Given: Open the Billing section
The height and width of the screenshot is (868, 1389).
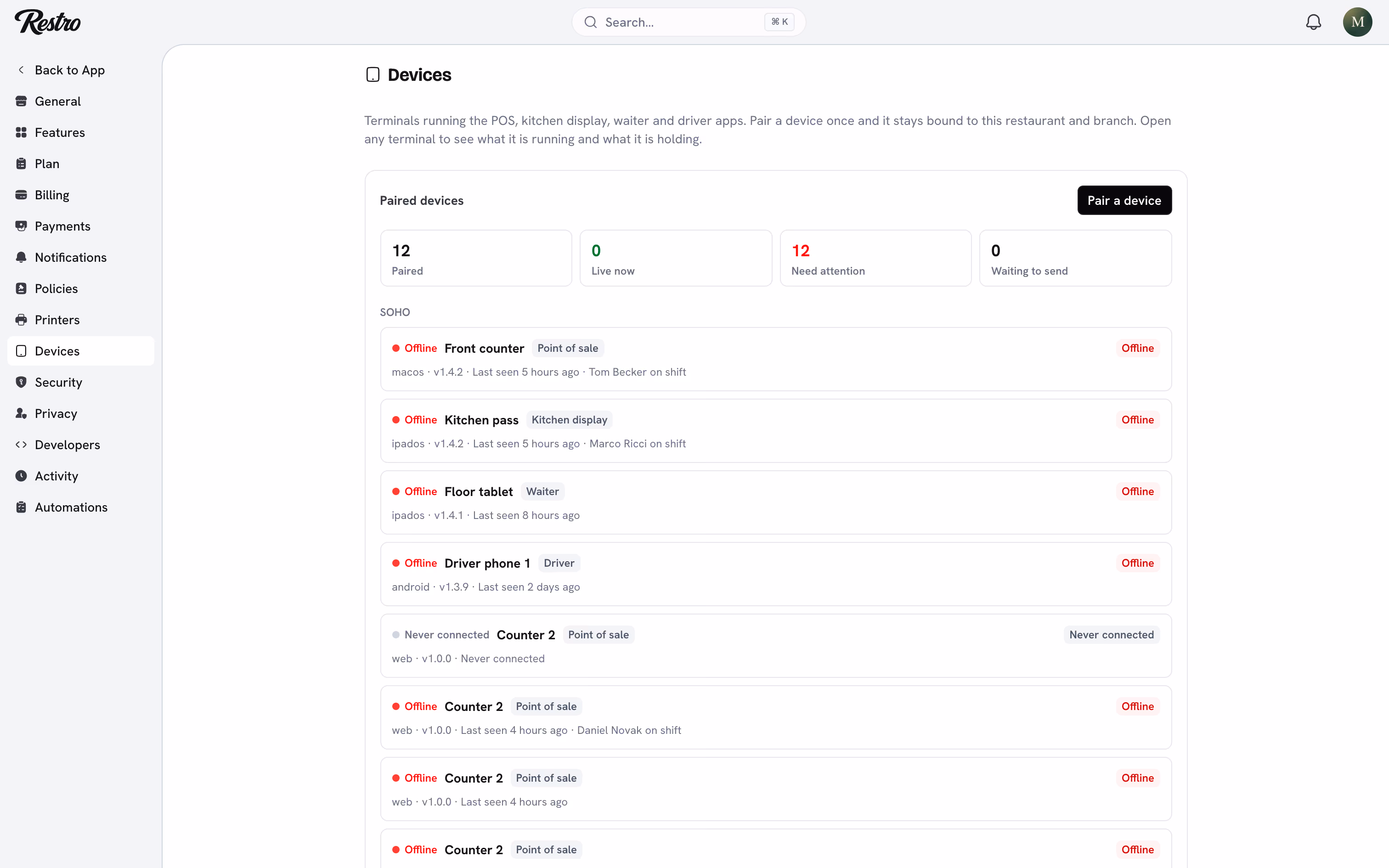Looking at the screenshot, I should [81, 195].
